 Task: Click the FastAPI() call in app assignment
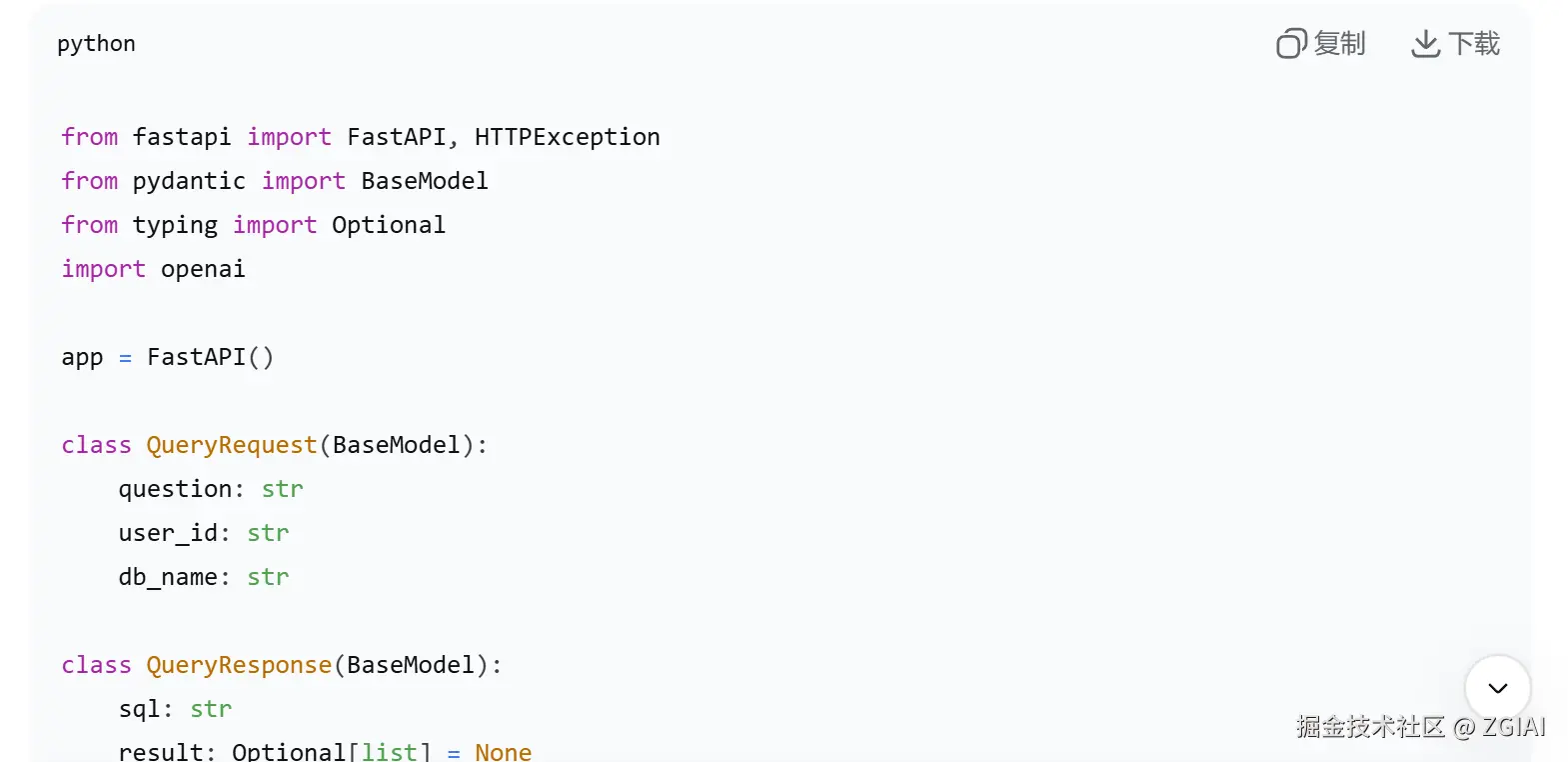210,357
